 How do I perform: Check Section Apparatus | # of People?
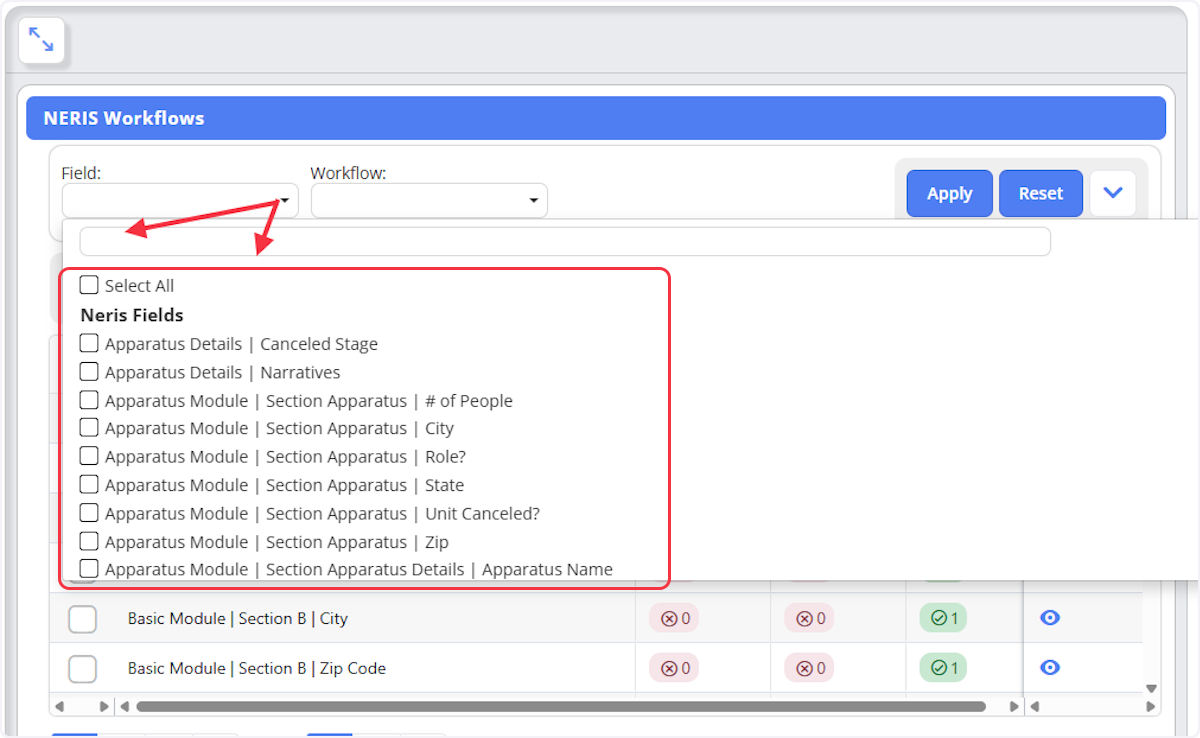click(x=89, y=400)
